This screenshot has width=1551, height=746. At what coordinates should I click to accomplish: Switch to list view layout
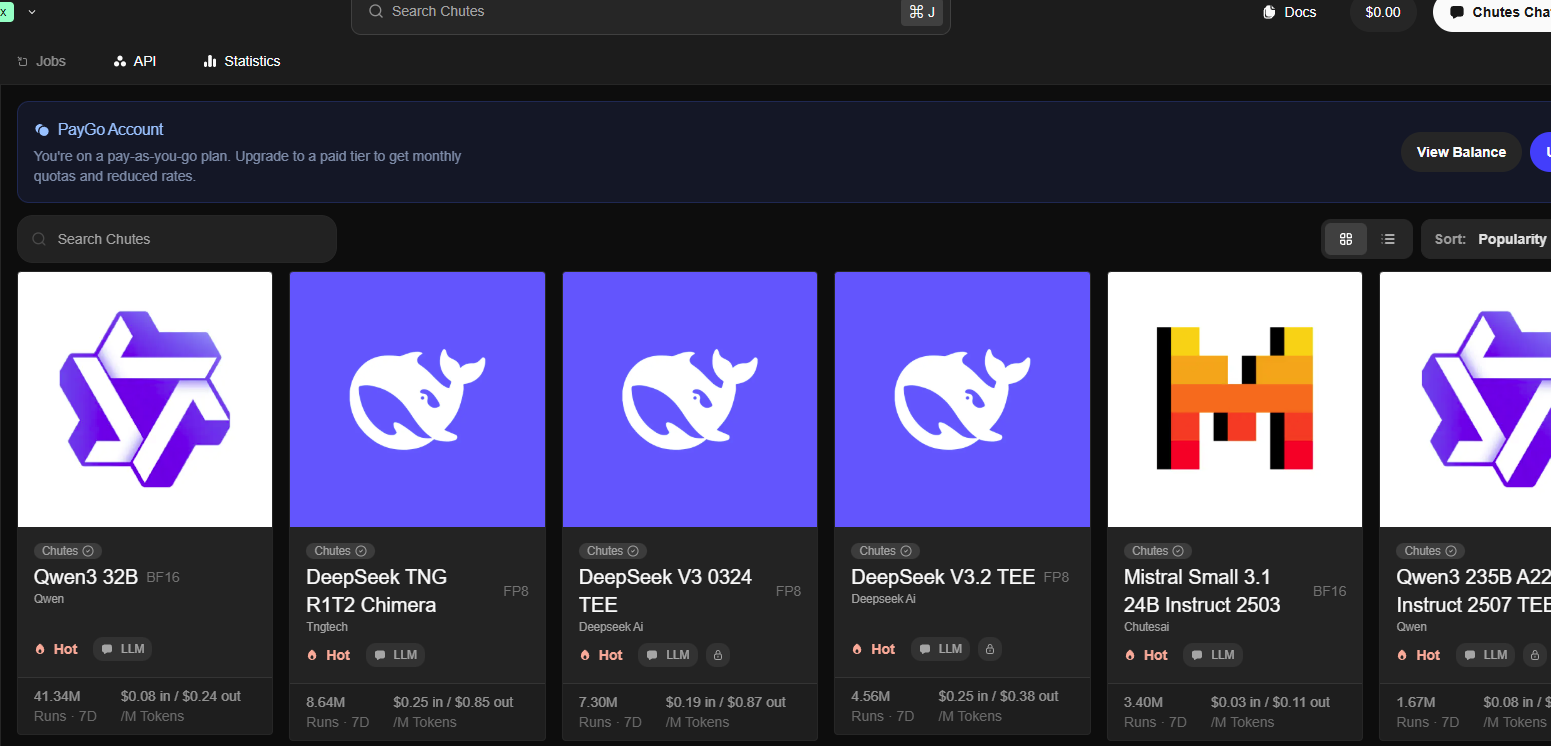click(1388, 239)
